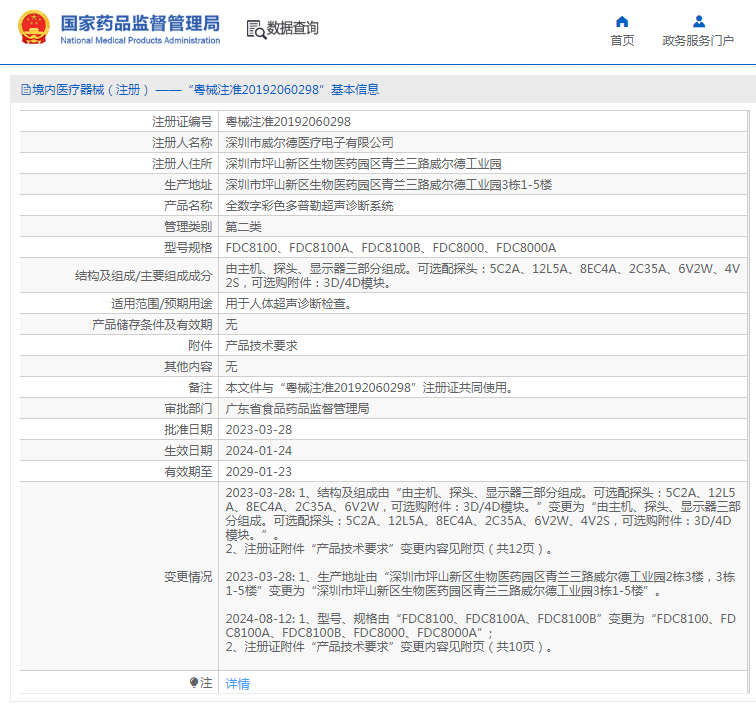Click the national emblem logo

point(34,27)
